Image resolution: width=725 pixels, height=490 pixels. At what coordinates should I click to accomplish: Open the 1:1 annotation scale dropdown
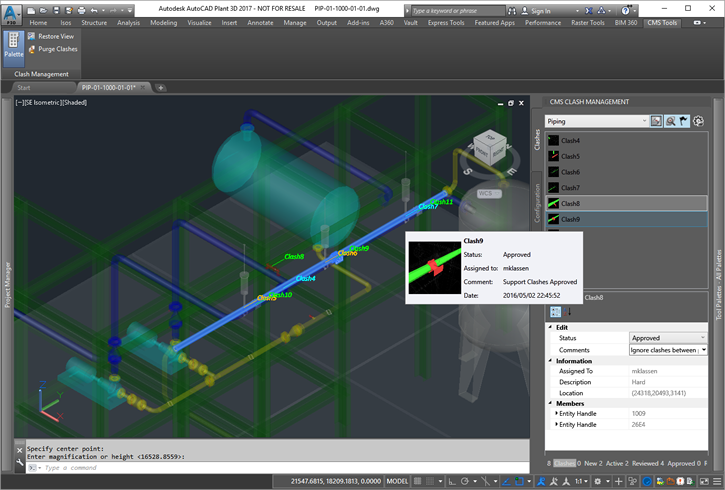[581, 481]
